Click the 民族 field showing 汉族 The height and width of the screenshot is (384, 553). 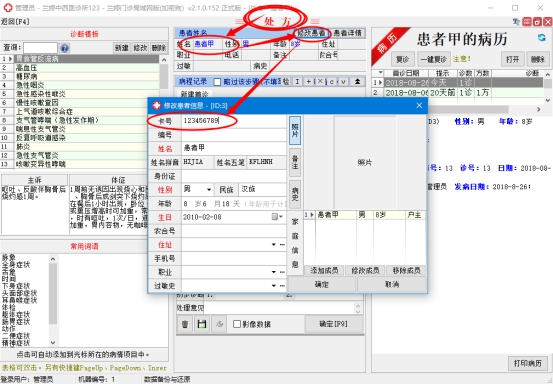pyautogui.click(x=262, y=189)
